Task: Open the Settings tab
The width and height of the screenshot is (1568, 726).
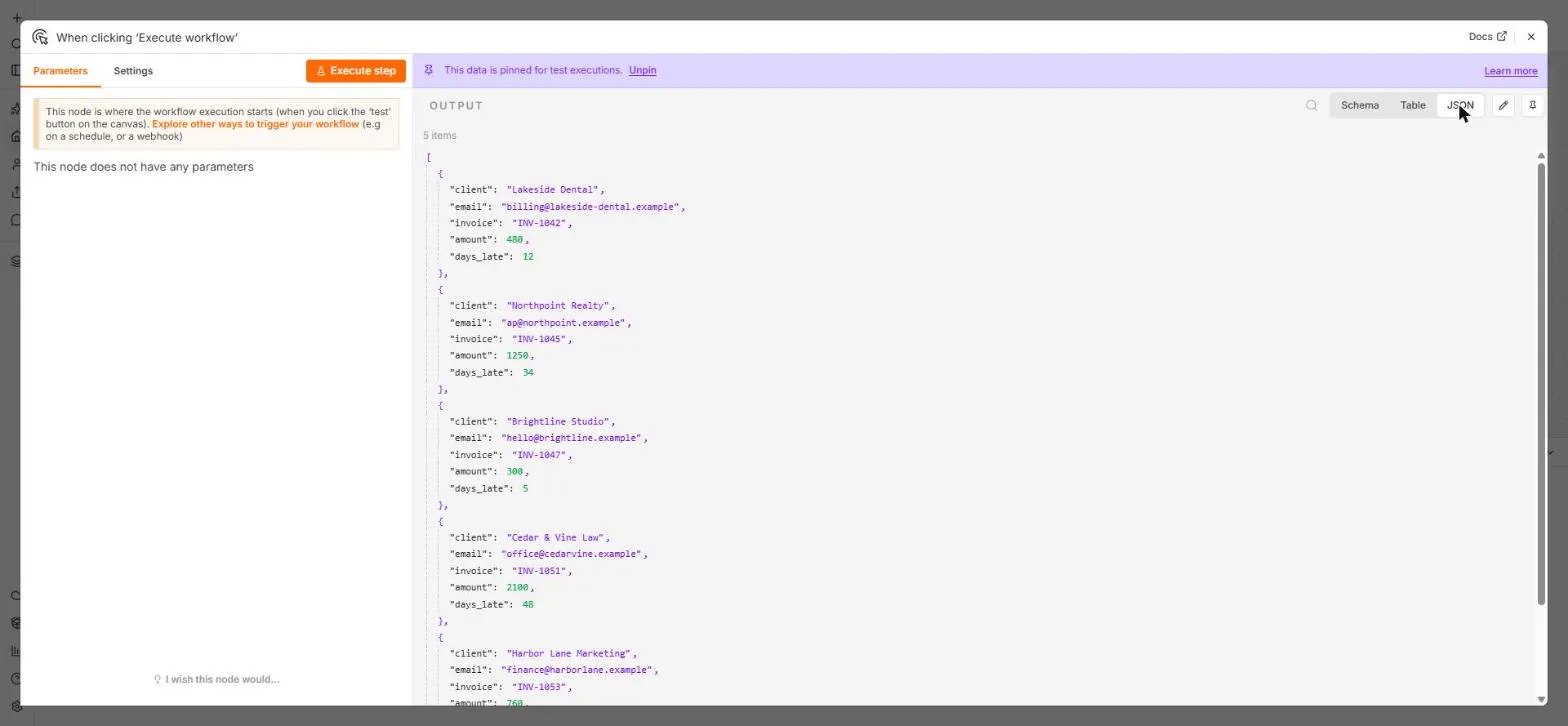Action: click(133, 71)
